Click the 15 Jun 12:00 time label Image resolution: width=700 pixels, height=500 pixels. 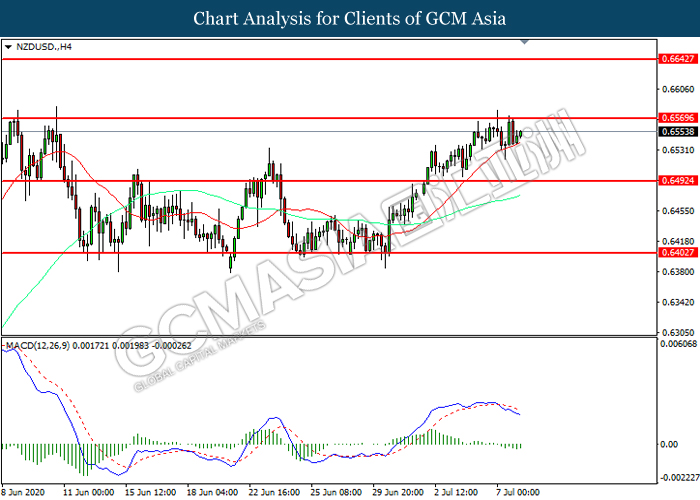point(150,492)
